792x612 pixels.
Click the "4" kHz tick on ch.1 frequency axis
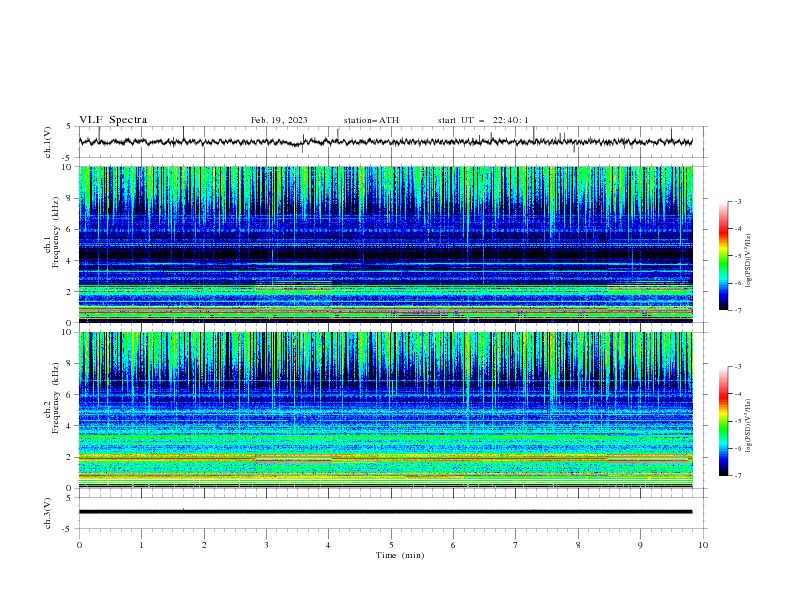[x=70, y=261]
